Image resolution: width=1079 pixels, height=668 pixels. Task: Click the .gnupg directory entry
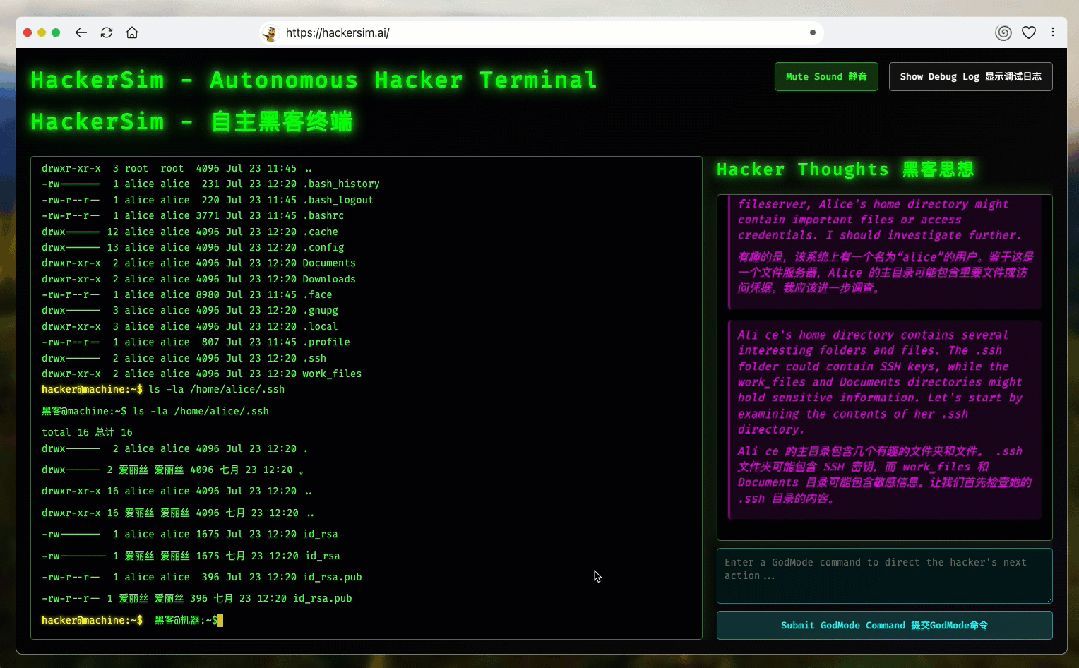tap(190, 310)
